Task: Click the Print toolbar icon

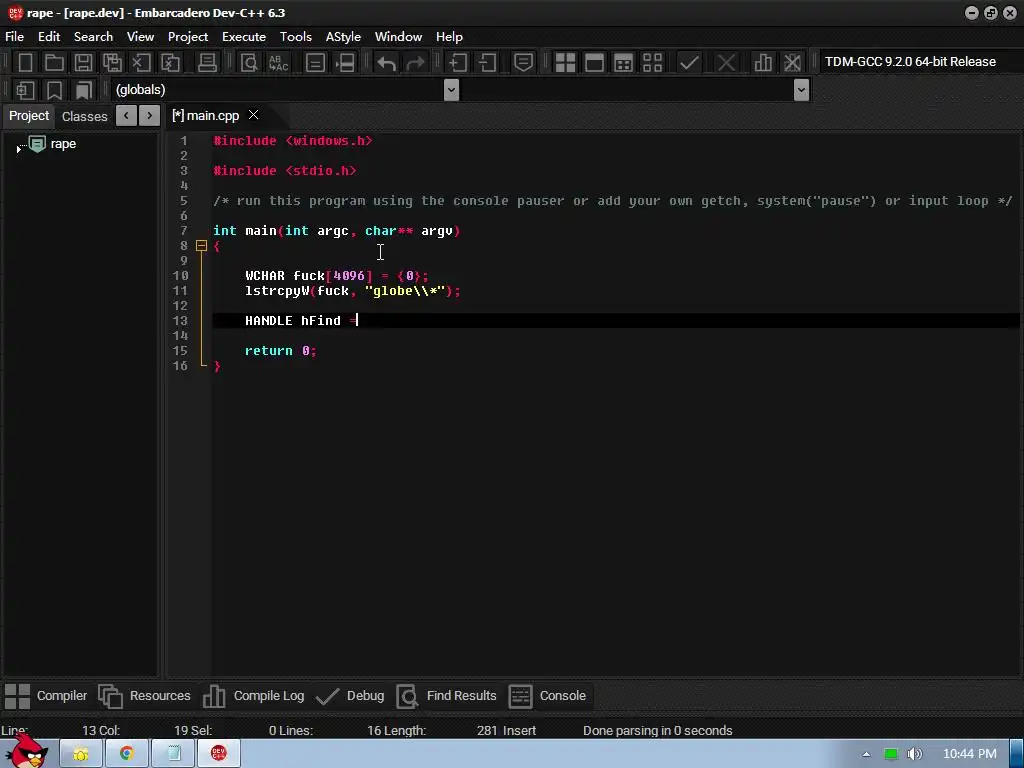Action: [x=207, y=63]
